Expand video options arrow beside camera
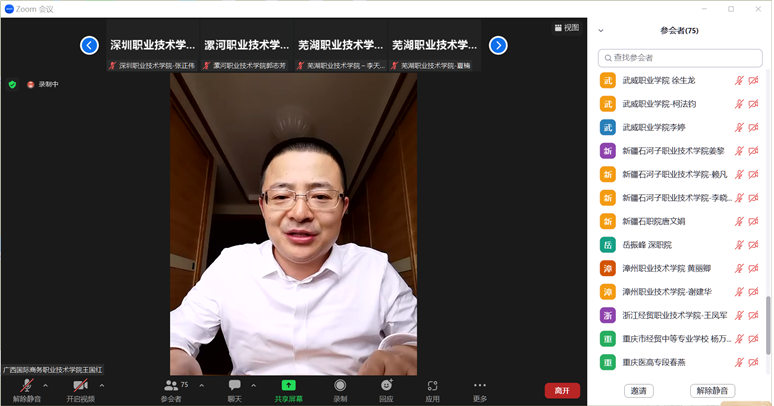The image size is (774, 406). tap(102, 385)
